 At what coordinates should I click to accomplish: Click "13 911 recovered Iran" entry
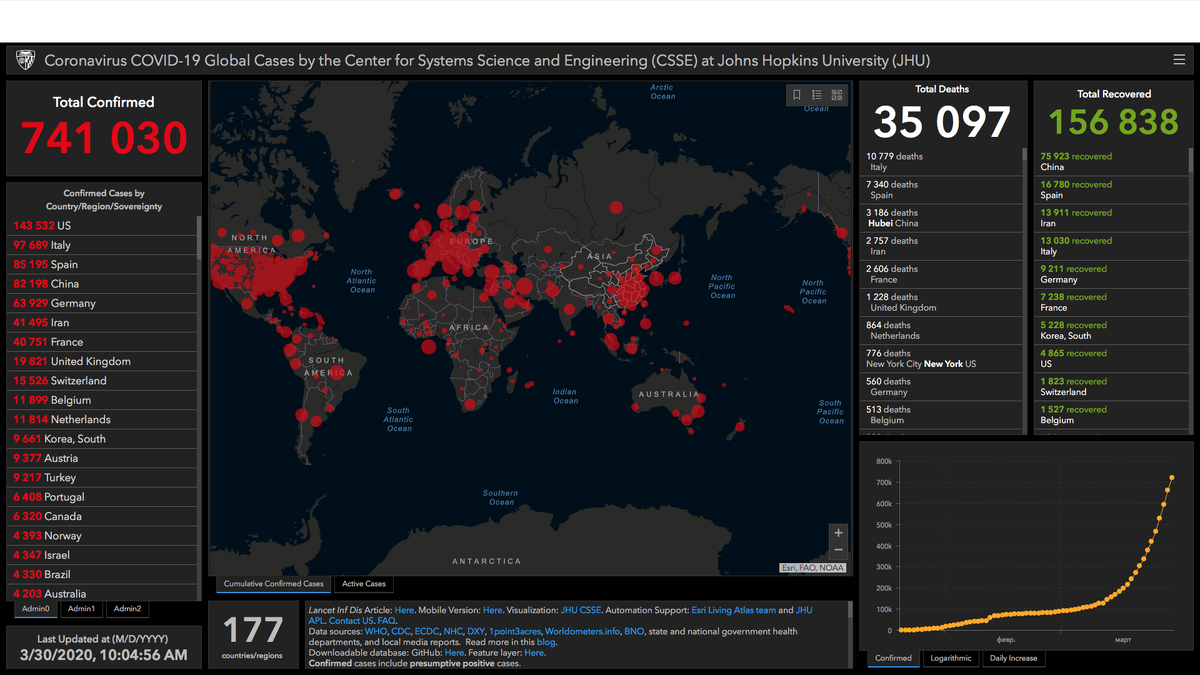[x=1112, y=218]
